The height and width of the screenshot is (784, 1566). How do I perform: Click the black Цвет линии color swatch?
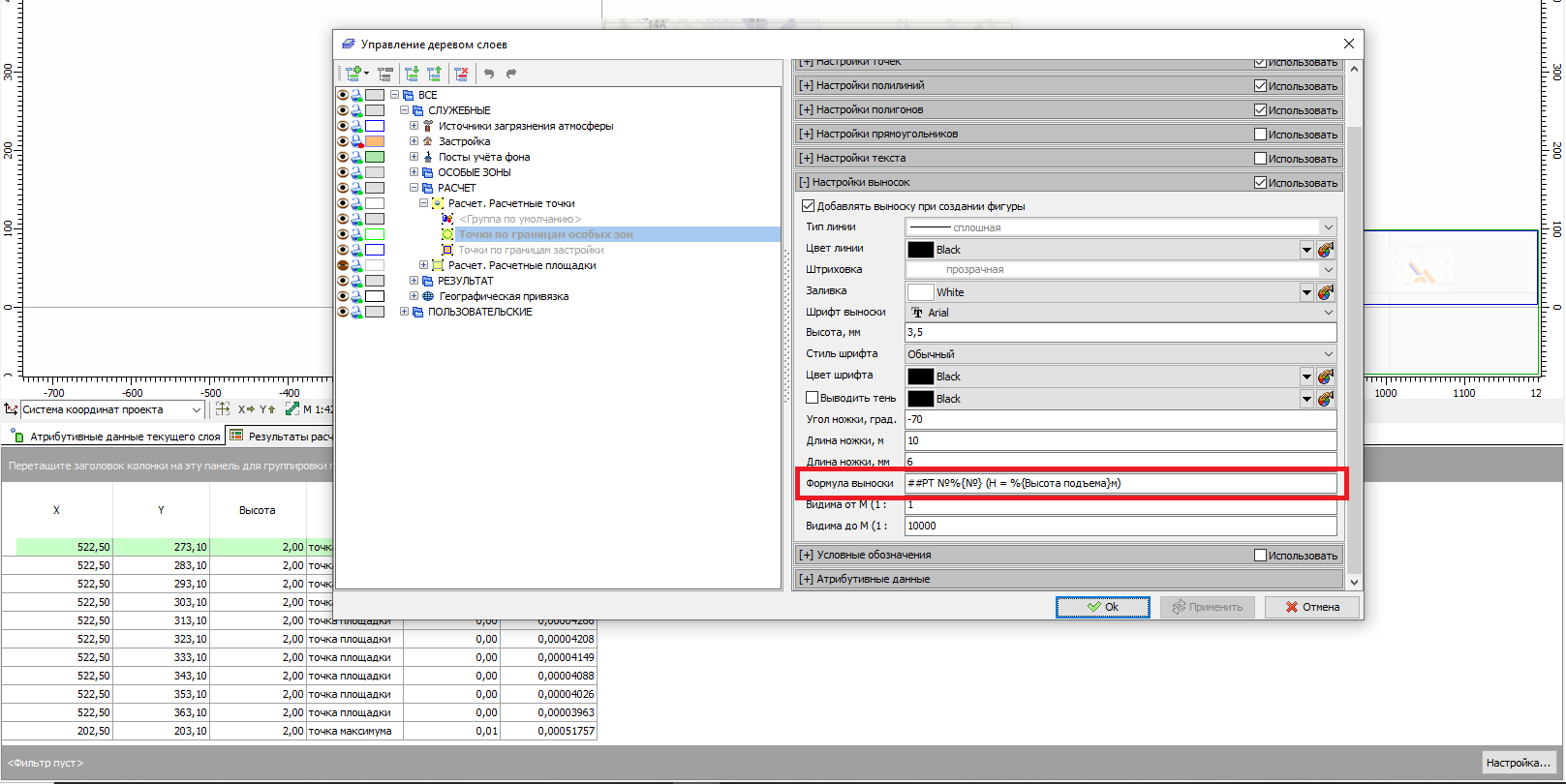920,250
